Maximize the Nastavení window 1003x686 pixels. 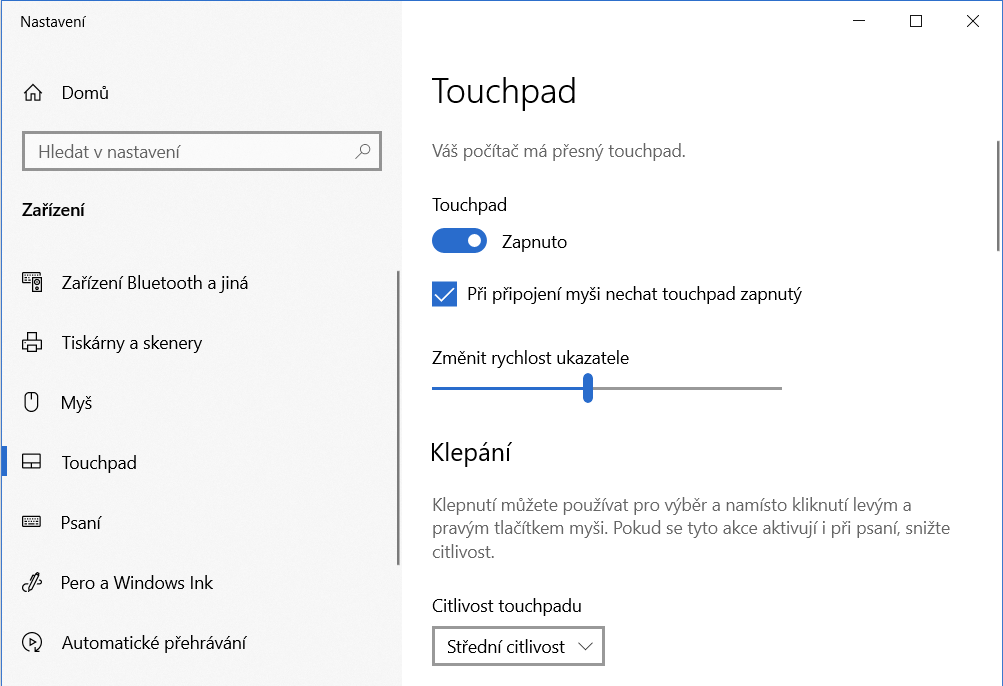point(916,21)
